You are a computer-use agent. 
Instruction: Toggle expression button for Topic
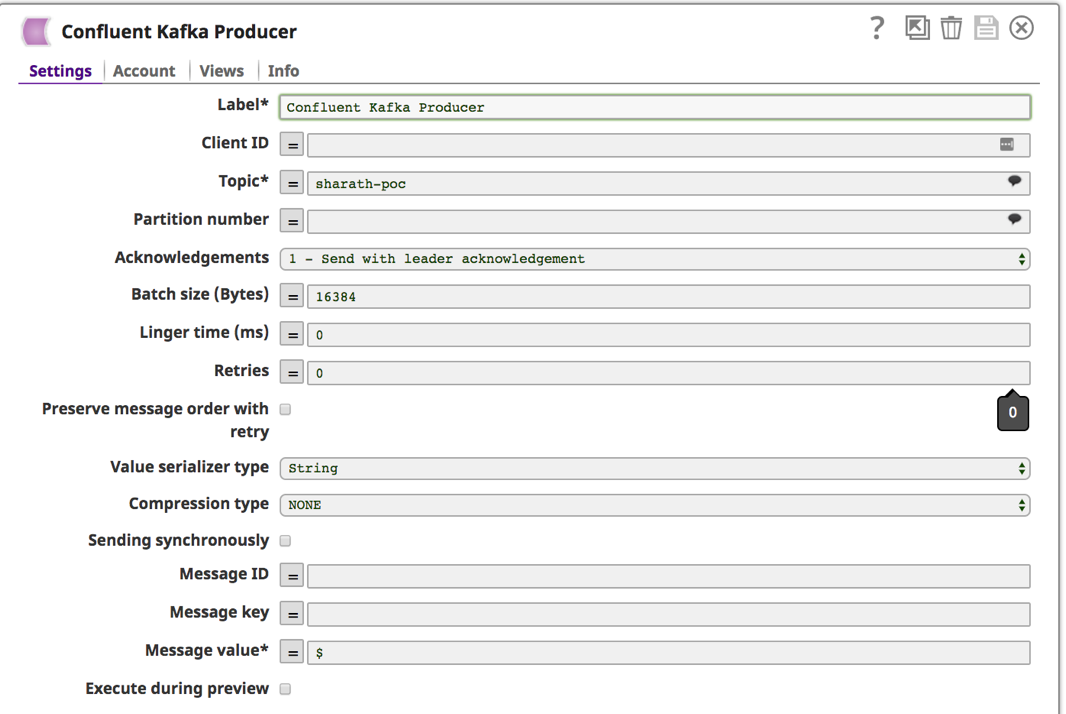[292, 183]
